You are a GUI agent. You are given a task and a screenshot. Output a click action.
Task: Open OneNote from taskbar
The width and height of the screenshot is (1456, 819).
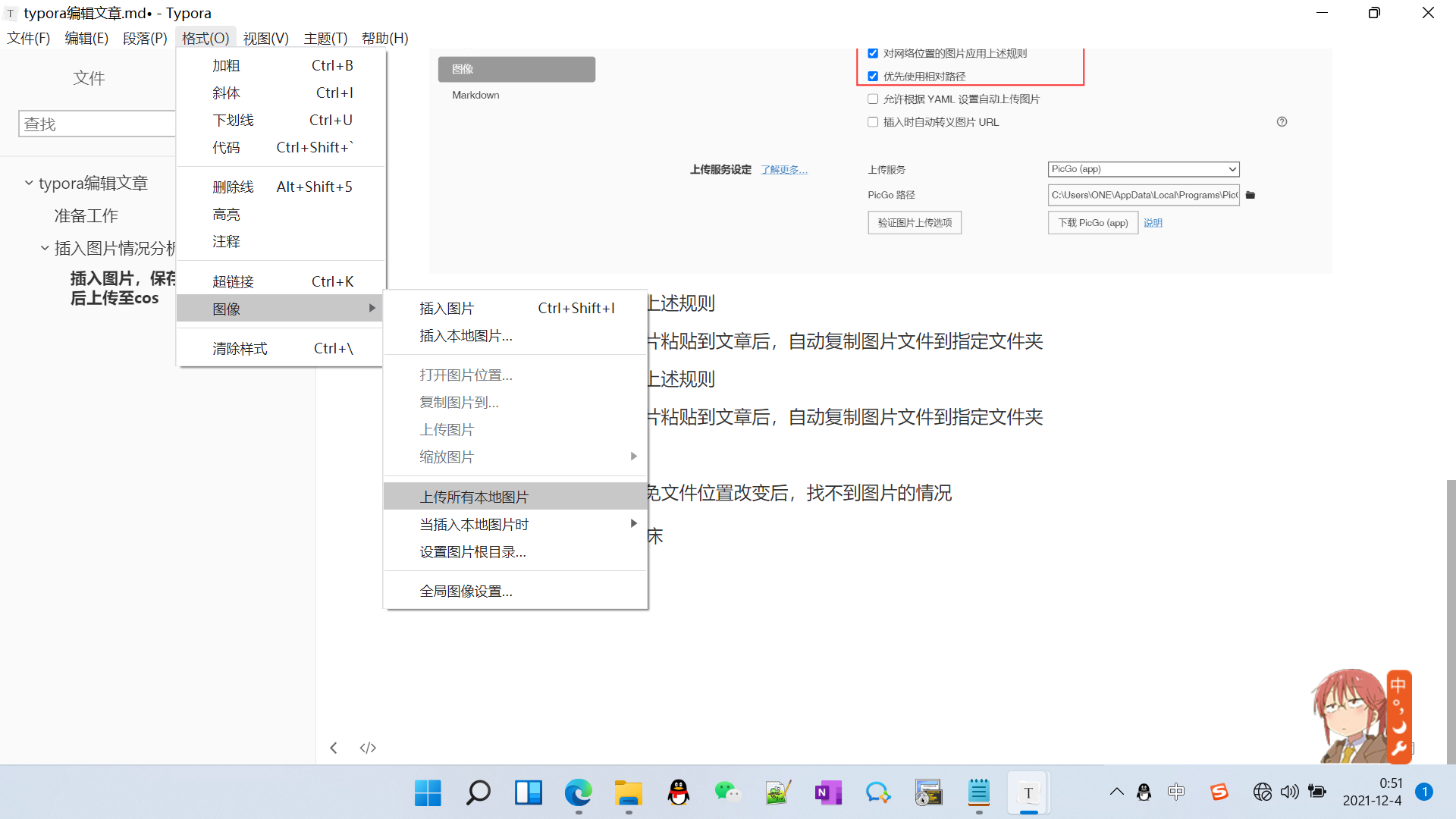pyautogui.click(x=827, y=793)
